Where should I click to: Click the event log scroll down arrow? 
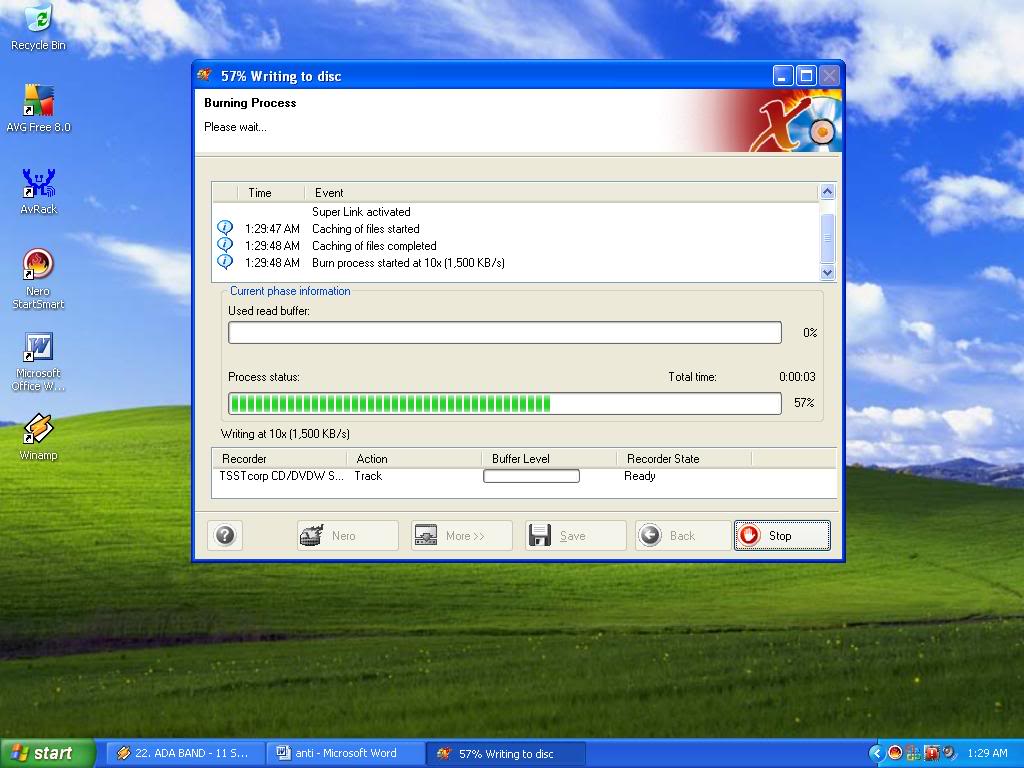coord(827,273)
